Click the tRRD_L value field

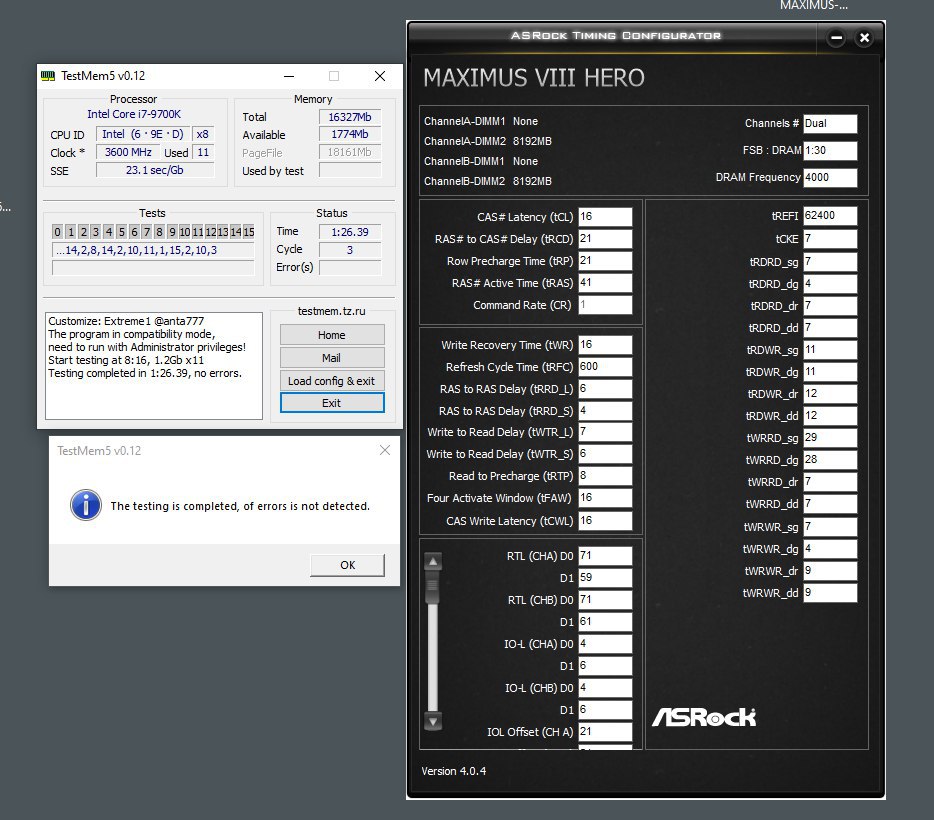(605, 389)
